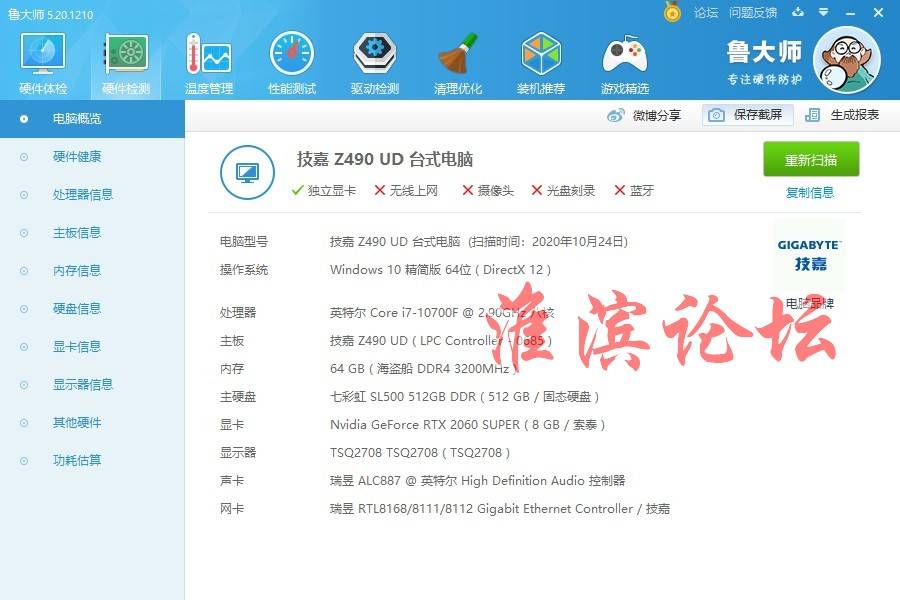Click the report icon beside 生成报表
Viewport: 900px width, 600px height.
pyautogui.click(x=812, y=115)
